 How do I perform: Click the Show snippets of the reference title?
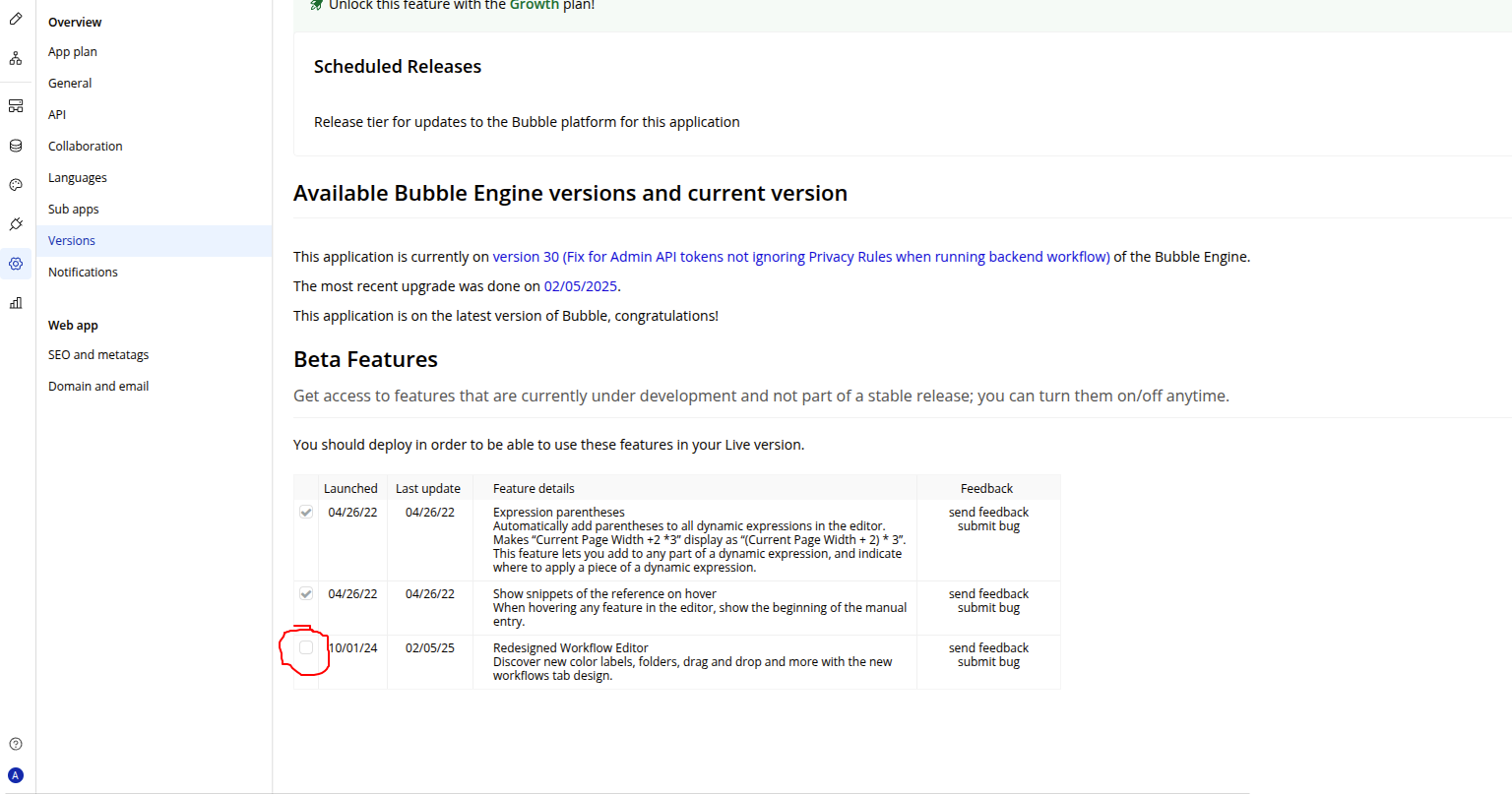[x=604, y=594]
